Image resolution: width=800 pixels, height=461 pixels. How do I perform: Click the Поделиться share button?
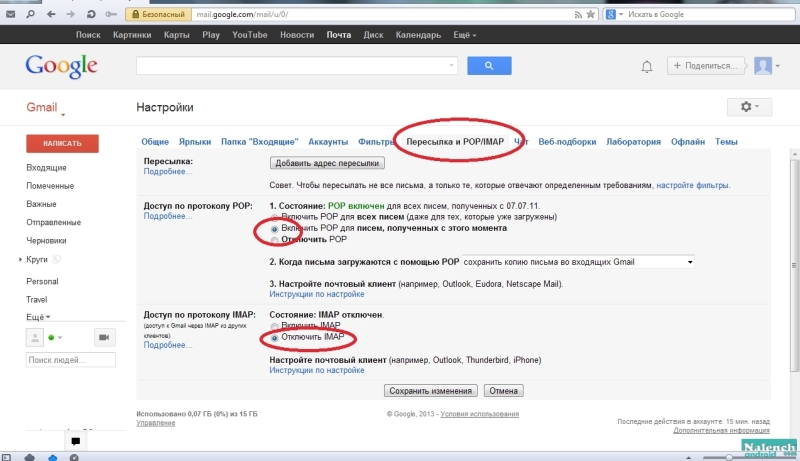click(706, 66)
